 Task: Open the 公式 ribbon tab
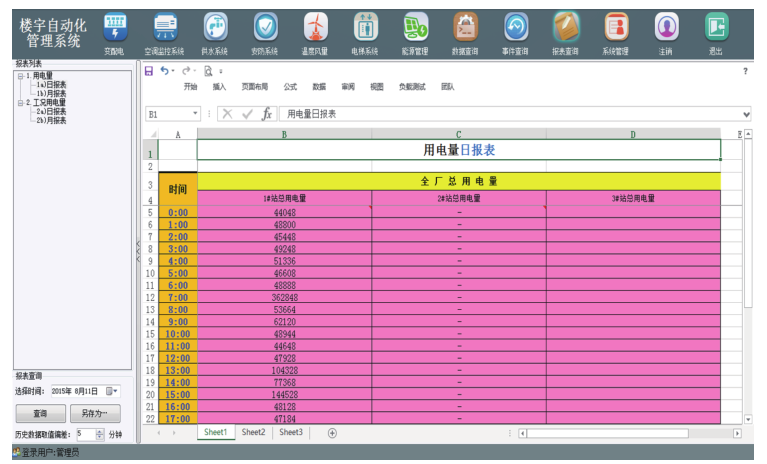[x=290, y=87]
